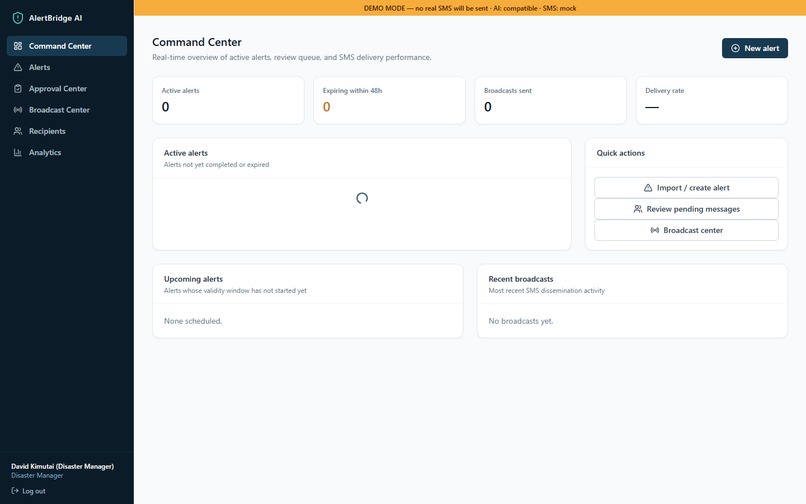Click the radio icon in Broadcast center button
The image size is (806, 504).
(x=655, y=230)
